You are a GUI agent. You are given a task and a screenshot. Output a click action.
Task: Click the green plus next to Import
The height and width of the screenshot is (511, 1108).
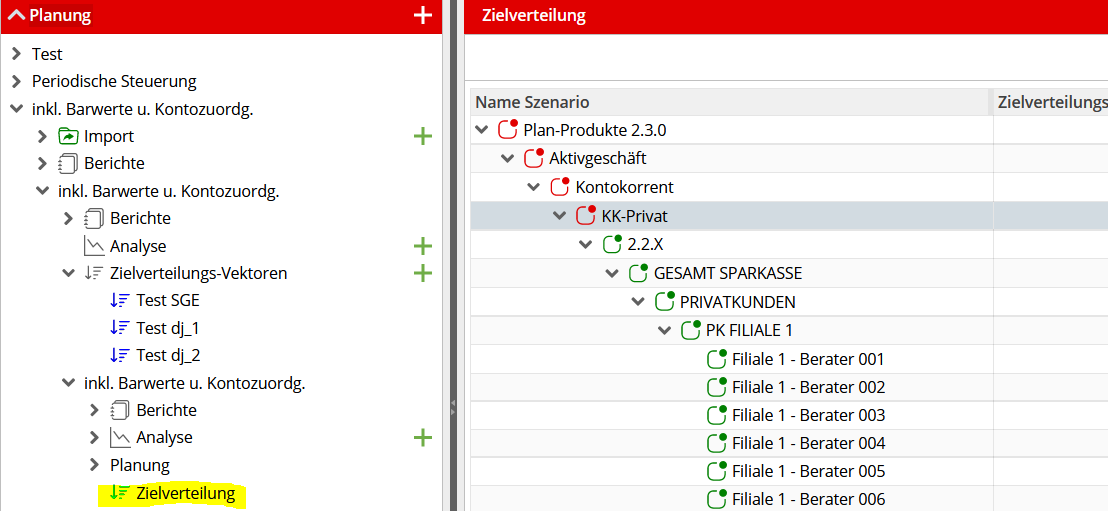point(422,136)
